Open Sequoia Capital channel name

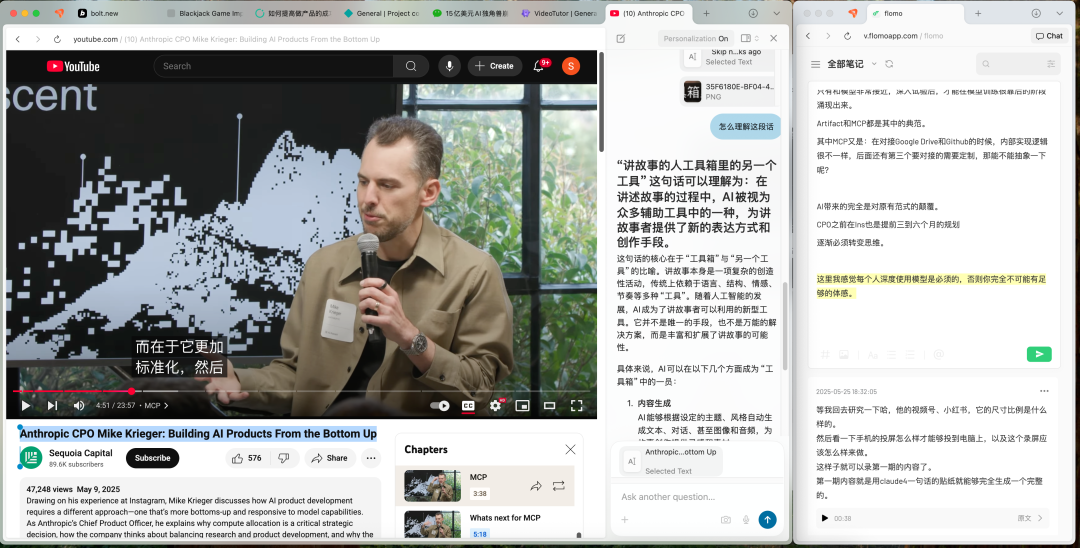point(81,453)
